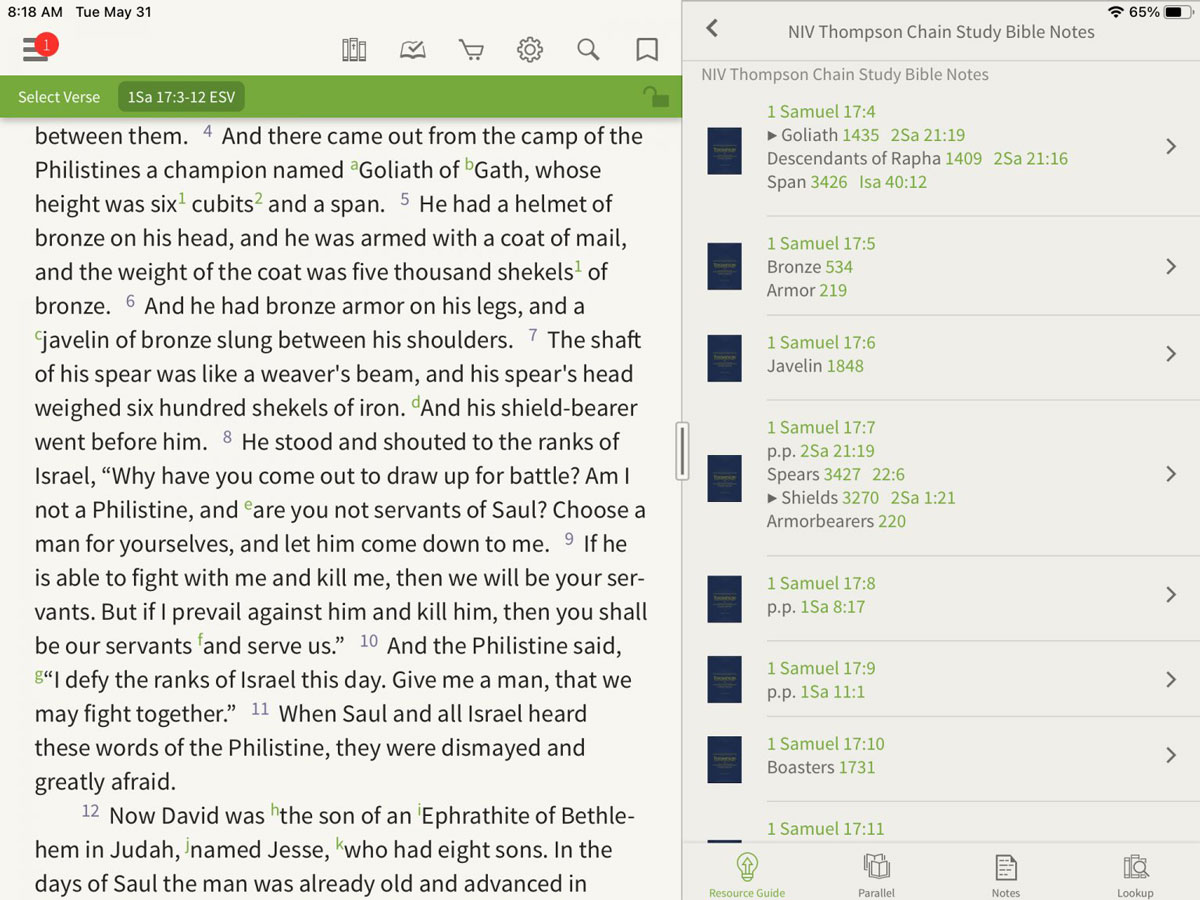Toggle the sync lock icon
This screenshot has height=900, width=1200.
point(655,96)
